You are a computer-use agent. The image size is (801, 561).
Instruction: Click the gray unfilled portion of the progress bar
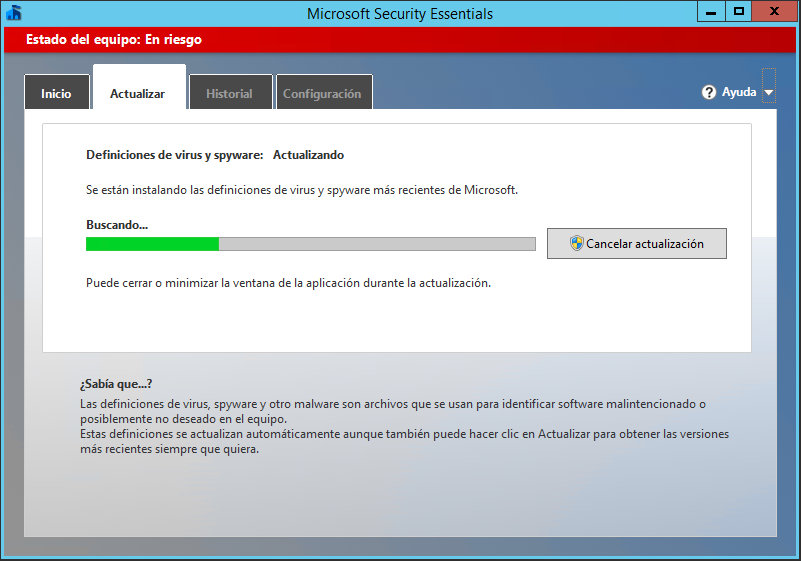[x=376, y=244]
